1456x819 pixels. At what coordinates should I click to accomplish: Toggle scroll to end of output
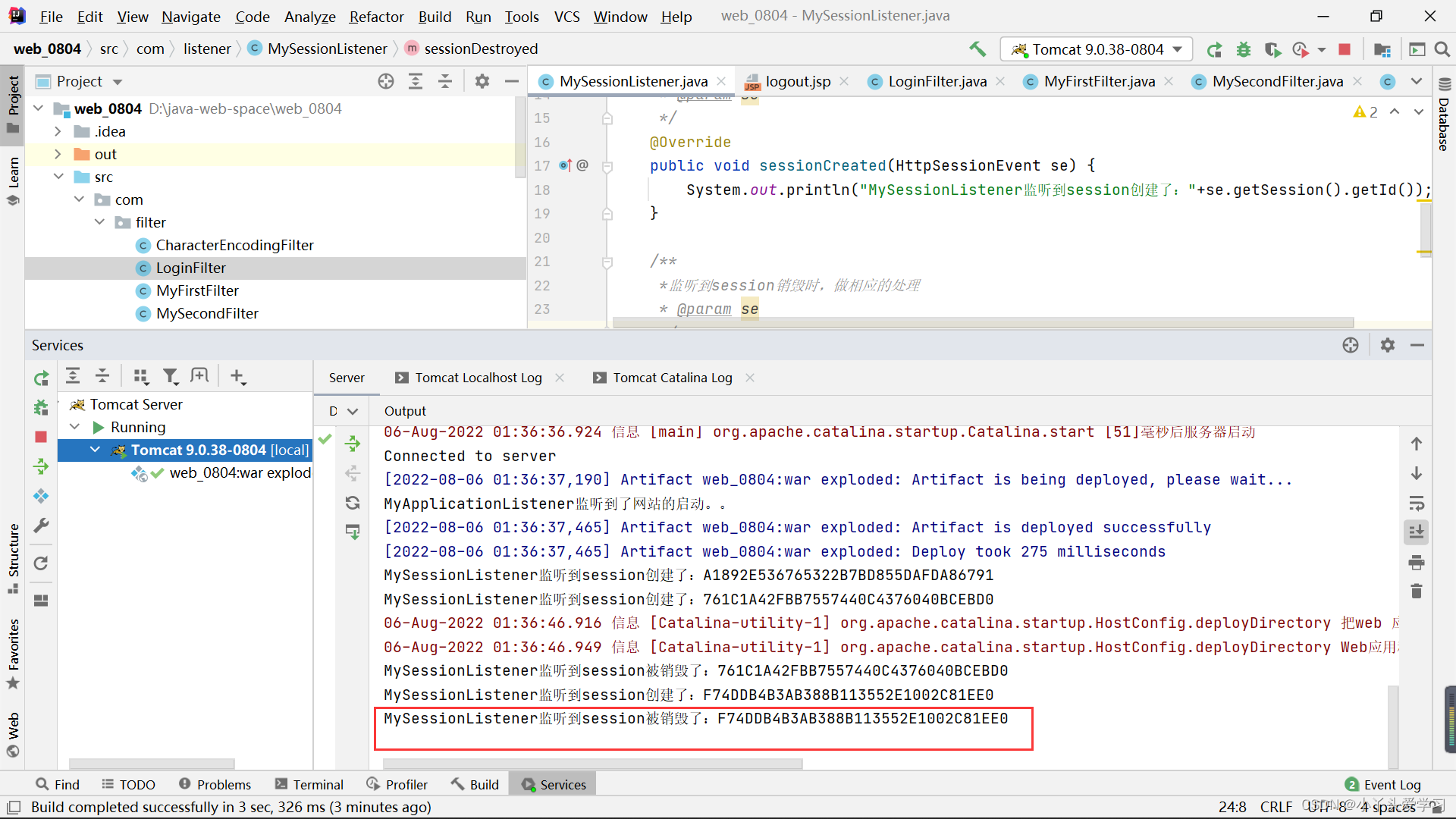(x=1416, y=532)
